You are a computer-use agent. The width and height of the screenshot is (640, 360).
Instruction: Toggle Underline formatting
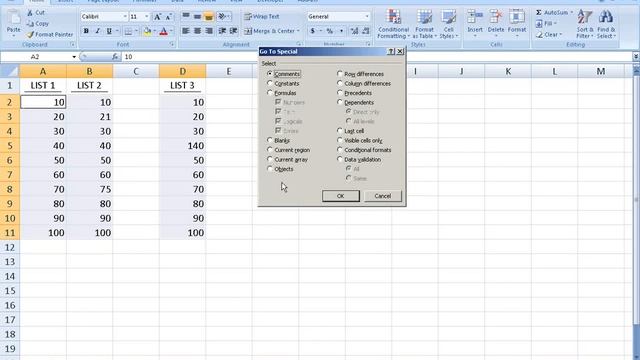[109, 31]
